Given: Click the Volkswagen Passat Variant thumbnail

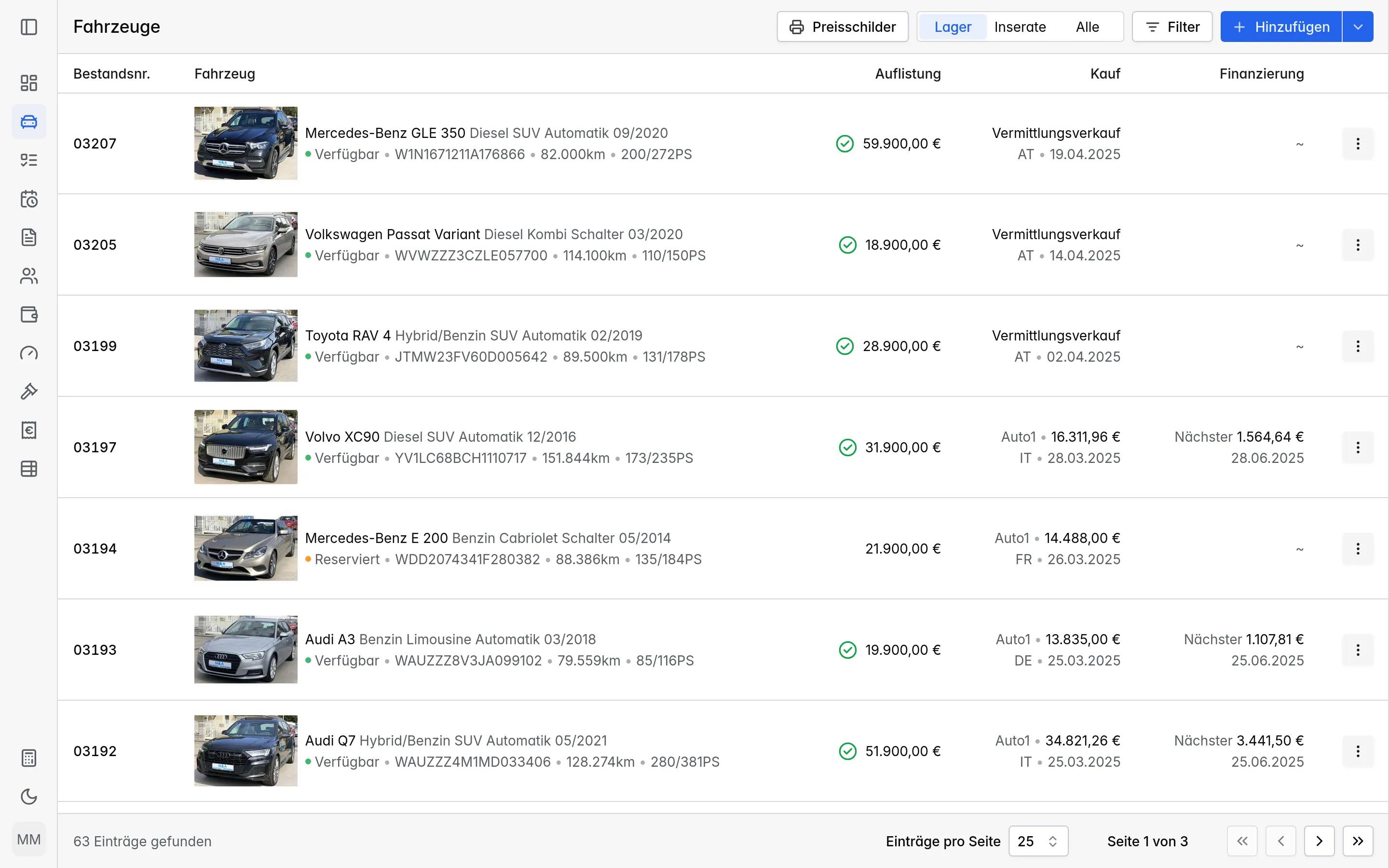Looking at the screenshot, I should (245, 244).
